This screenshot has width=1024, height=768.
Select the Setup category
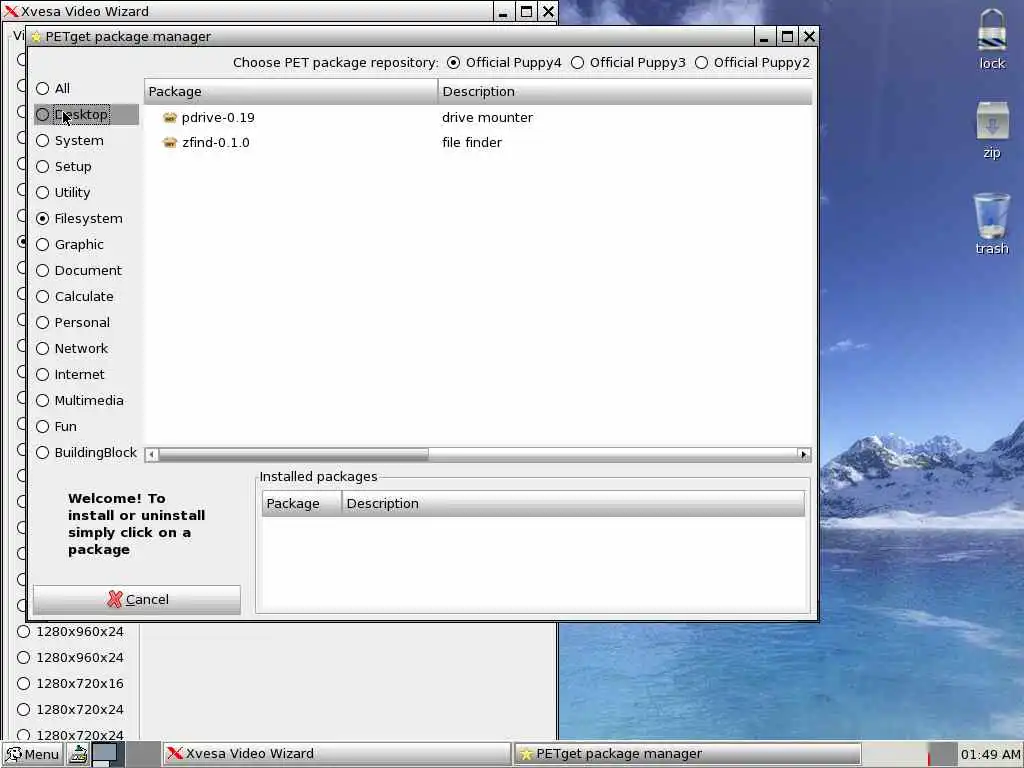coord(64,167)
